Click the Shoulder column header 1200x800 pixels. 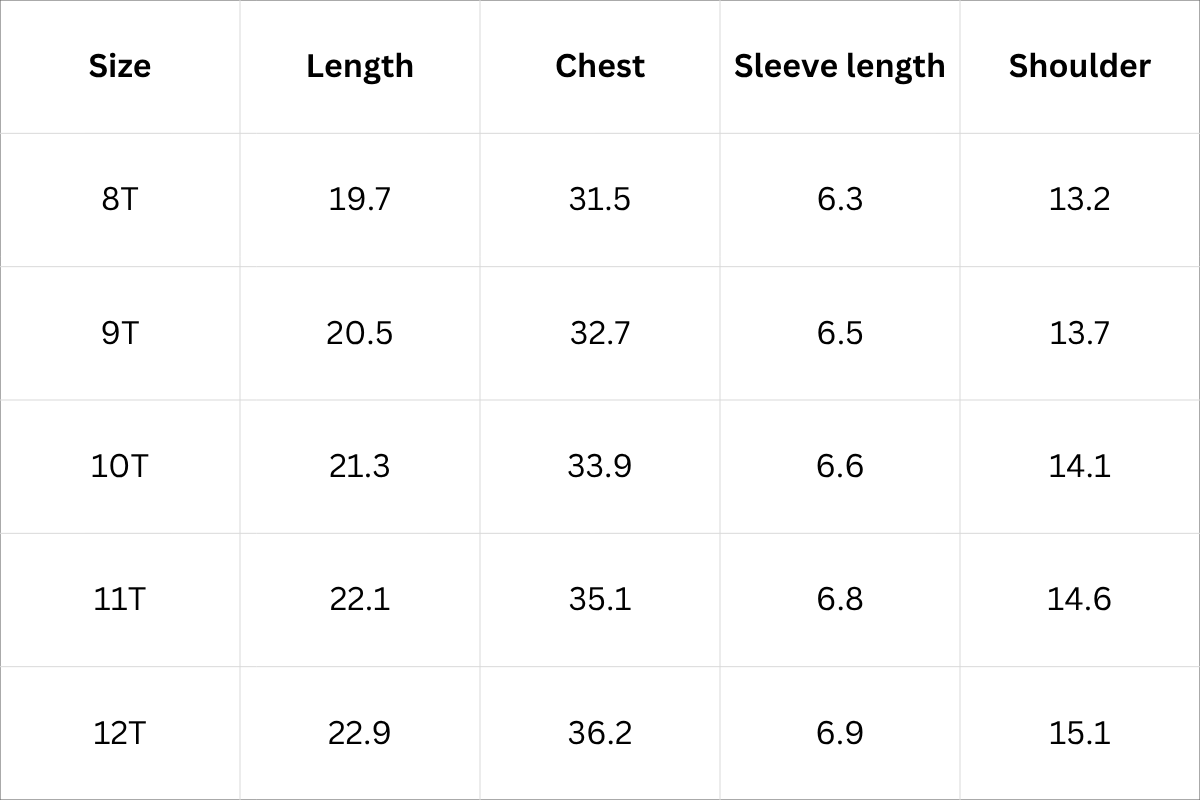(1079, 66)
